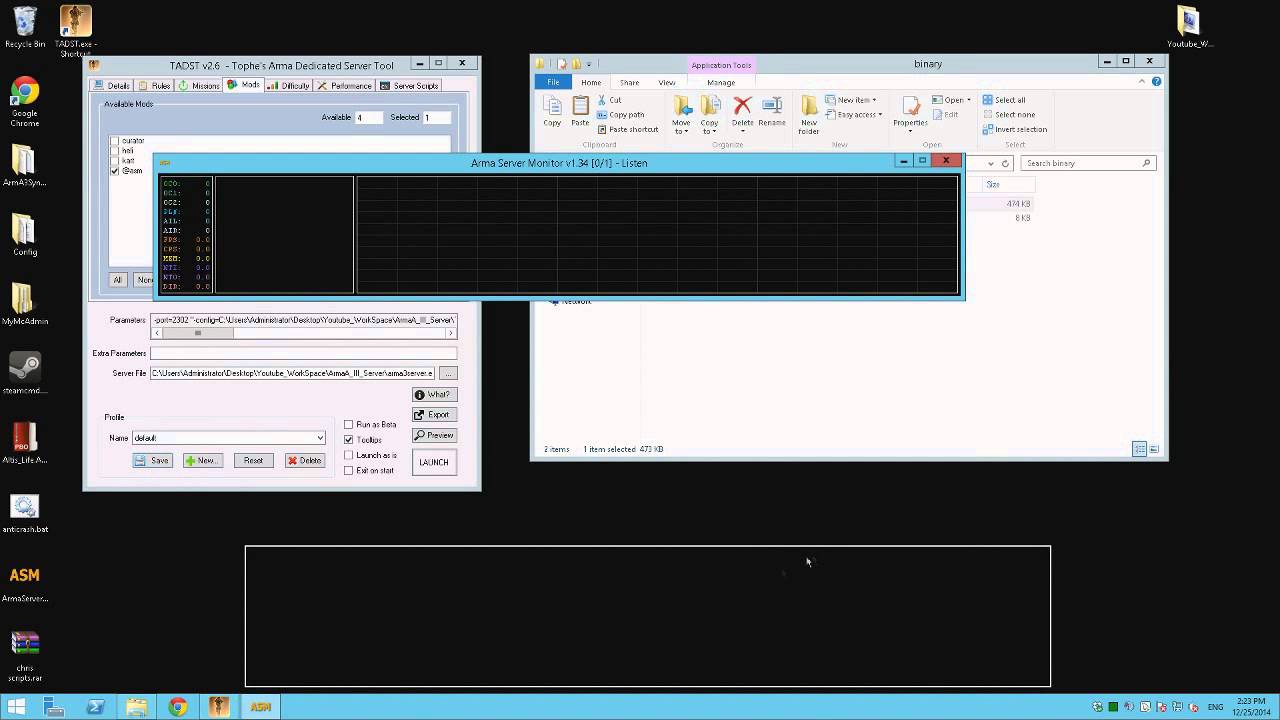This screenshot has width=1280, height=720.
Task: Open the Recycle Bin desktop icon
Action: tap(25, 27)
